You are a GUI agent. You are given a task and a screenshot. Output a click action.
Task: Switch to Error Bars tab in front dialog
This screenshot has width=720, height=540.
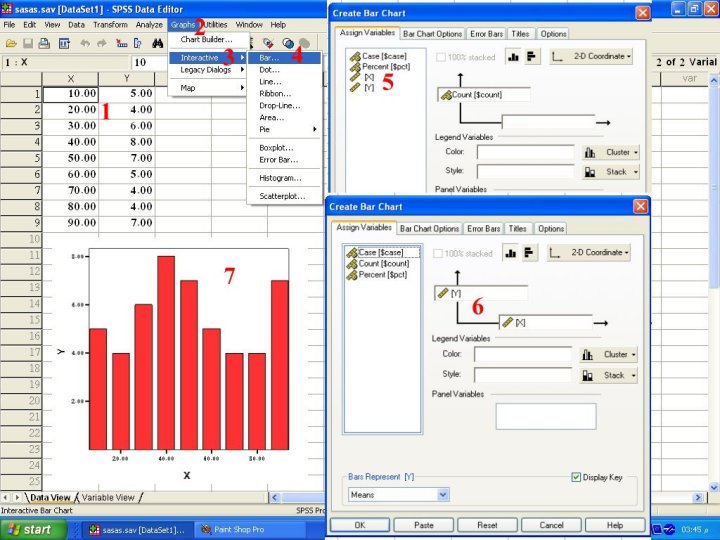coord(484,229)
